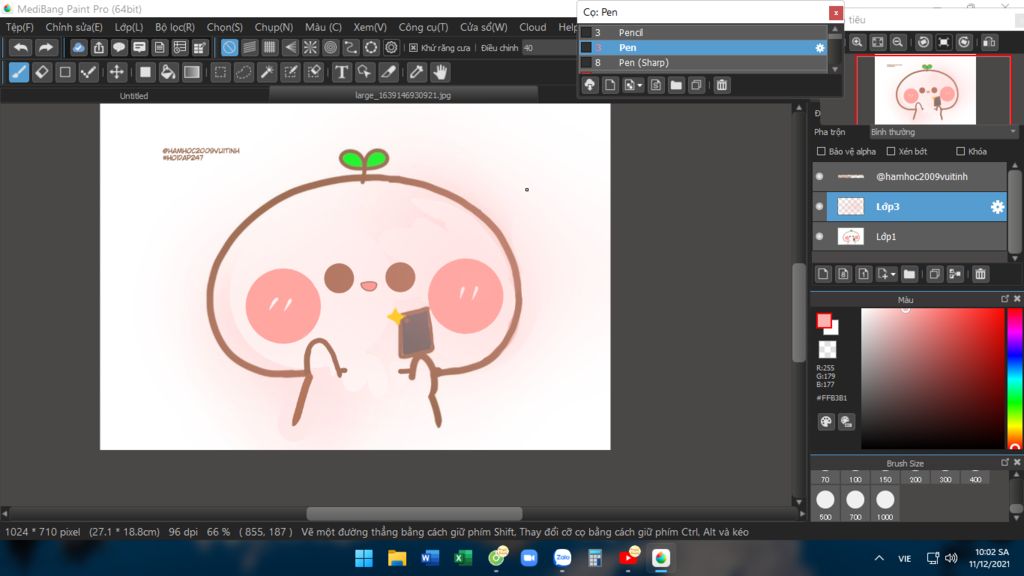This screenshot has width=1024, height=576.
Task: Click the Redo arrow
Action: click(46, 47)
